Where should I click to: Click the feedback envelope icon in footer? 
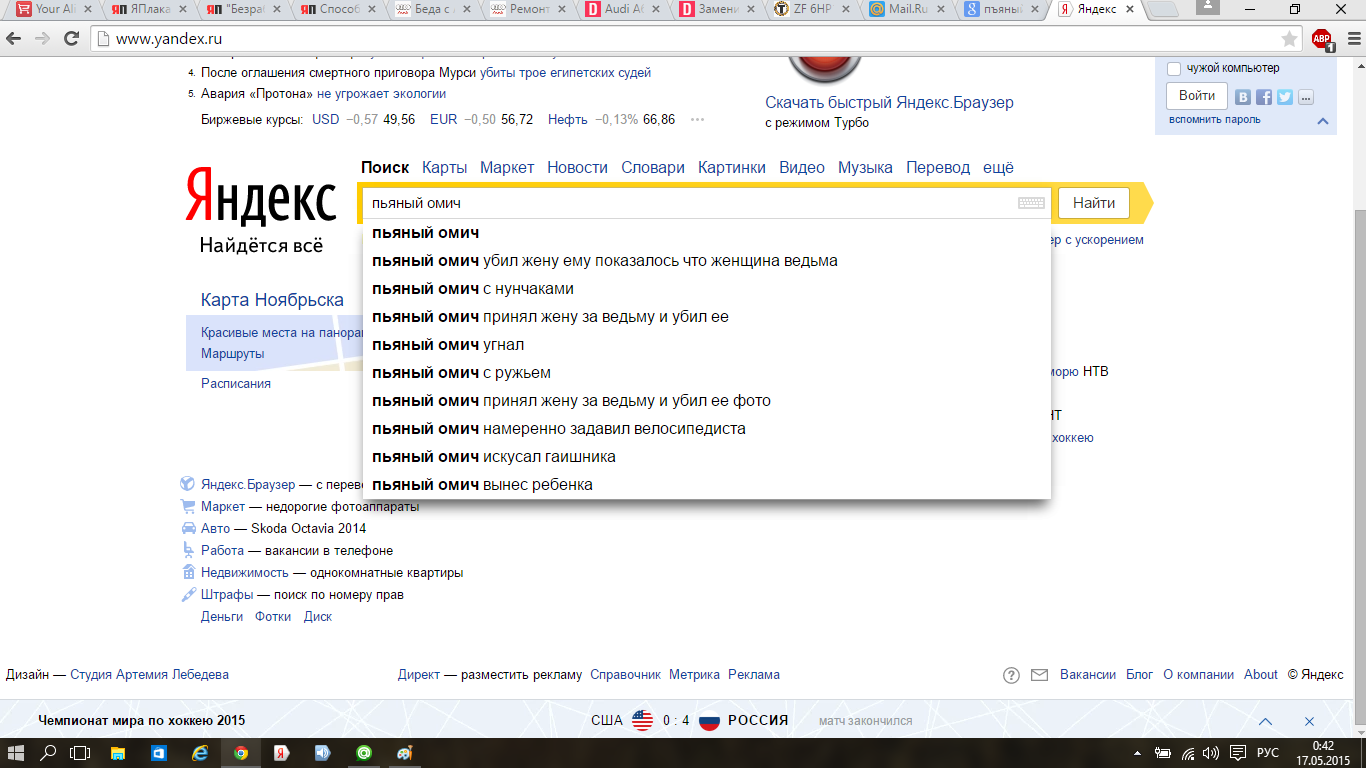(x=1039, y=675)
